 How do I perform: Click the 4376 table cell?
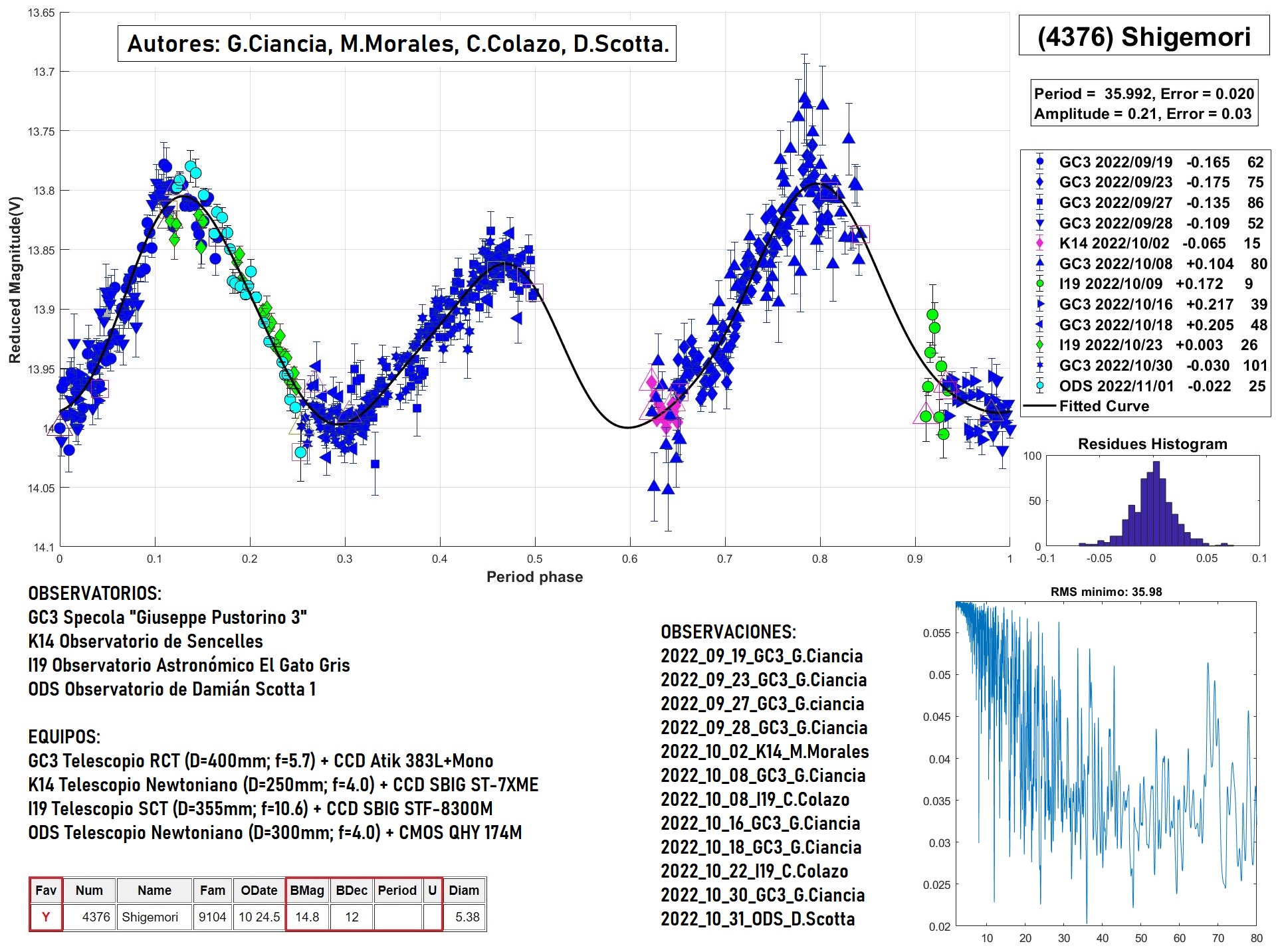coord(89,917)
